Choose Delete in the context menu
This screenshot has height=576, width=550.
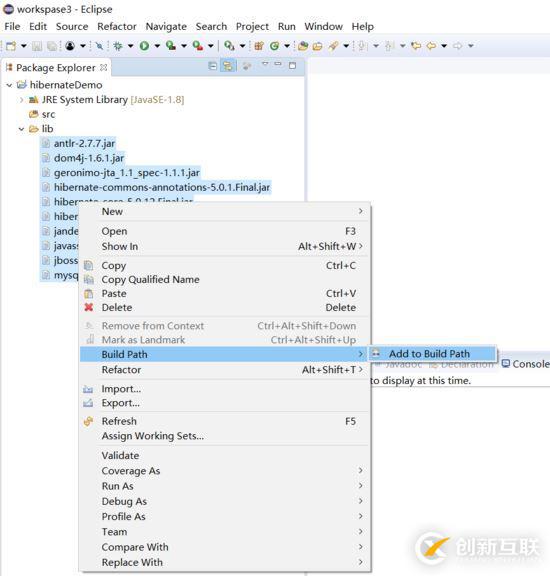tap(225, 307)
